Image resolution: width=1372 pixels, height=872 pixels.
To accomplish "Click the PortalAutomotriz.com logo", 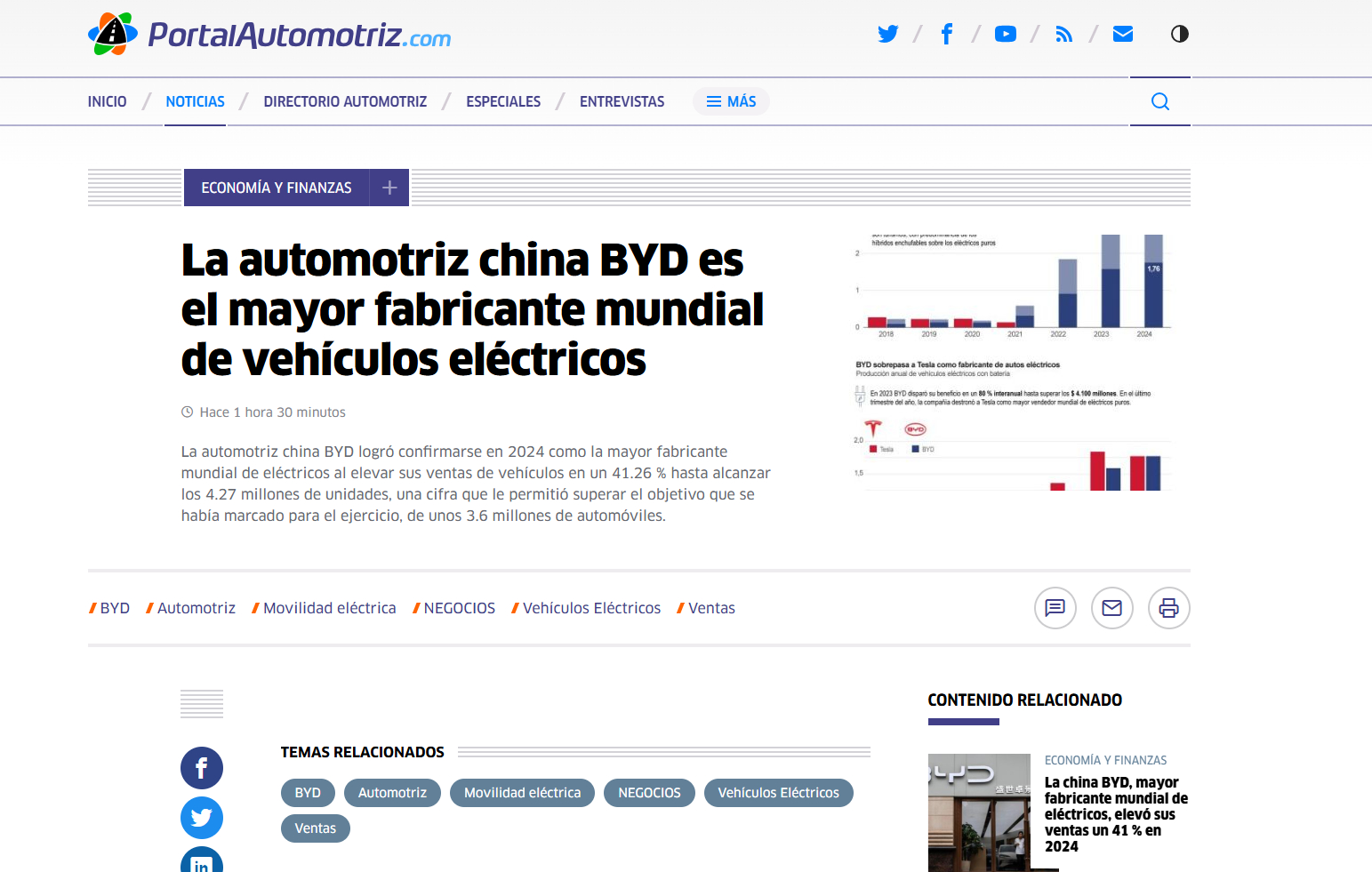I will click(x=269, y=35).
